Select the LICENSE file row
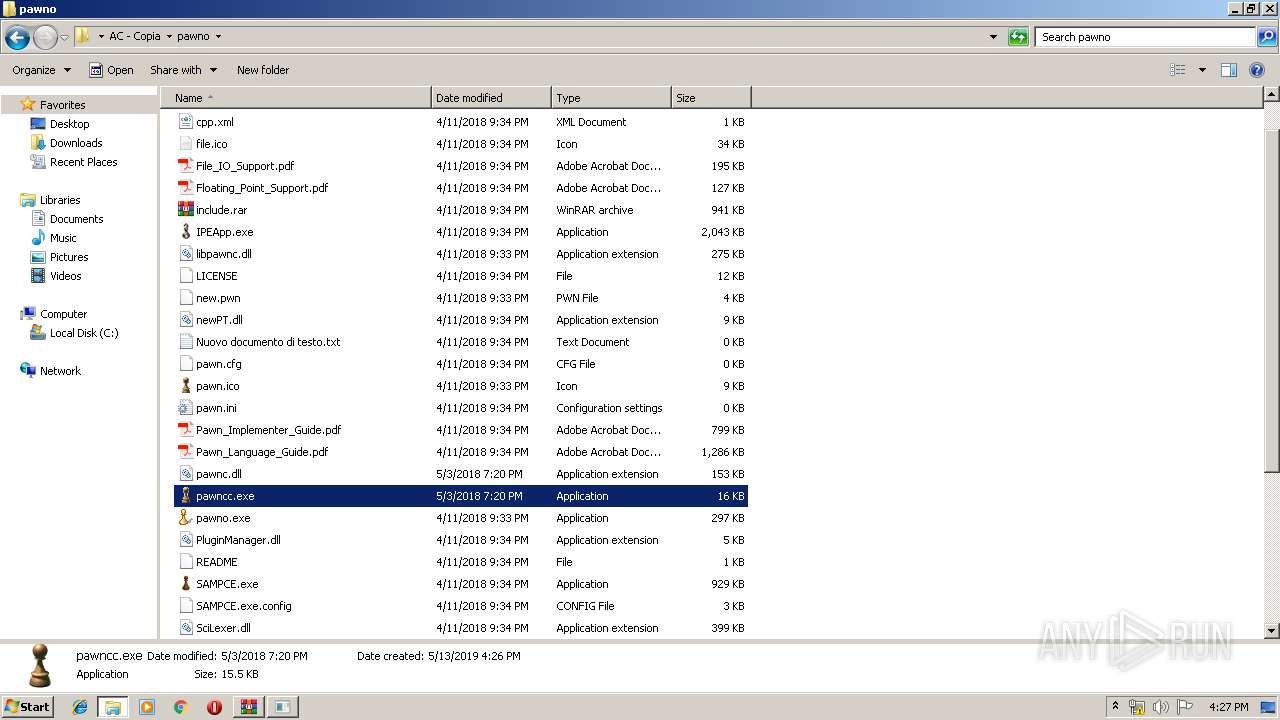 coord(461,276)
